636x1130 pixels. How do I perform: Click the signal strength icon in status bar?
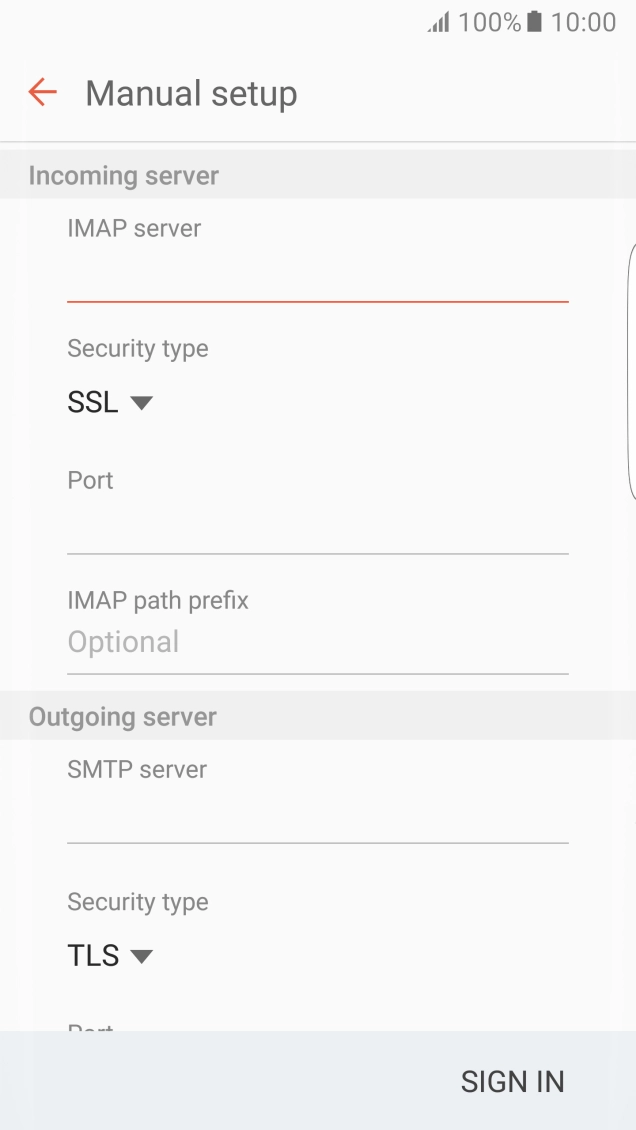(x=435, y=20)
